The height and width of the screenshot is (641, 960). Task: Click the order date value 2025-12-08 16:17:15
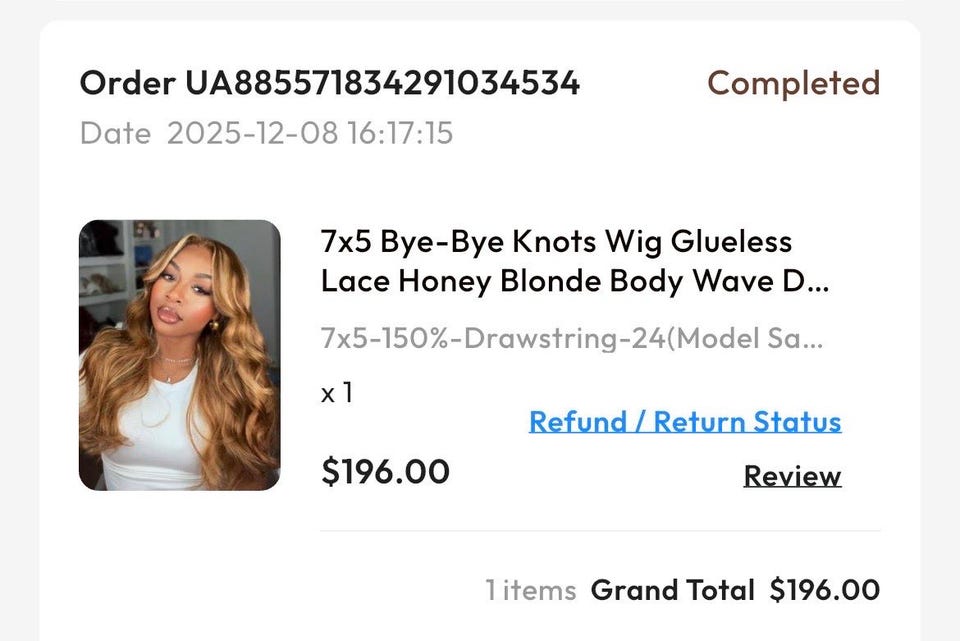(x=310, y=133)
